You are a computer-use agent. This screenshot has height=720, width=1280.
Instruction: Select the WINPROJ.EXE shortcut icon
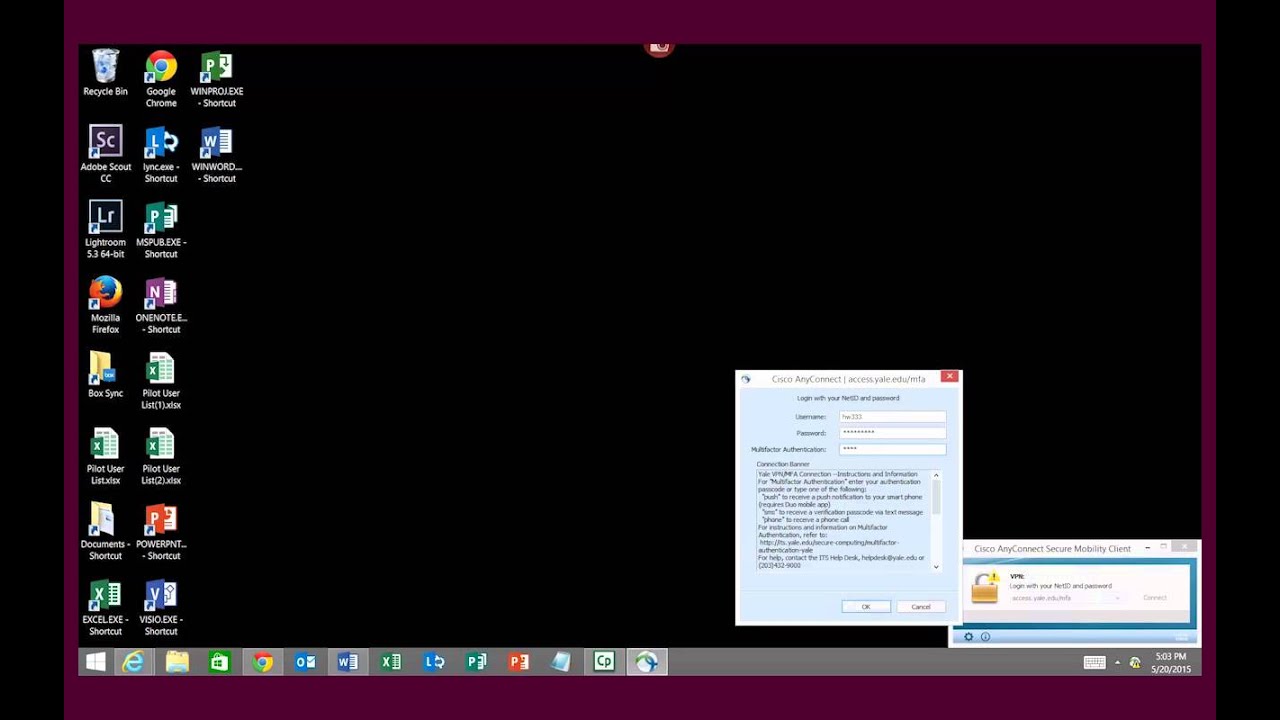point(216,79)
